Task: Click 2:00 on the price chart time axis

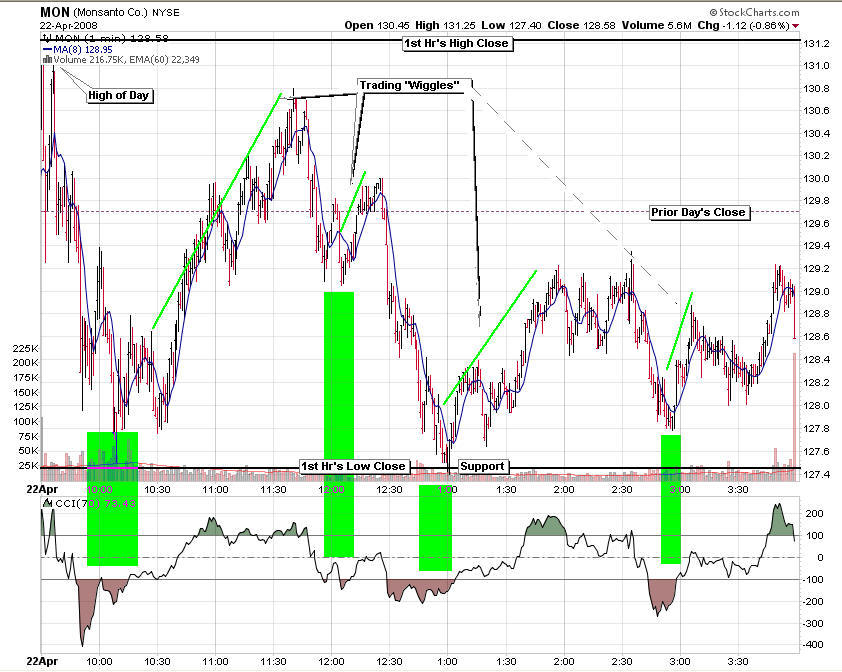Action: click(x=564, y=490)
